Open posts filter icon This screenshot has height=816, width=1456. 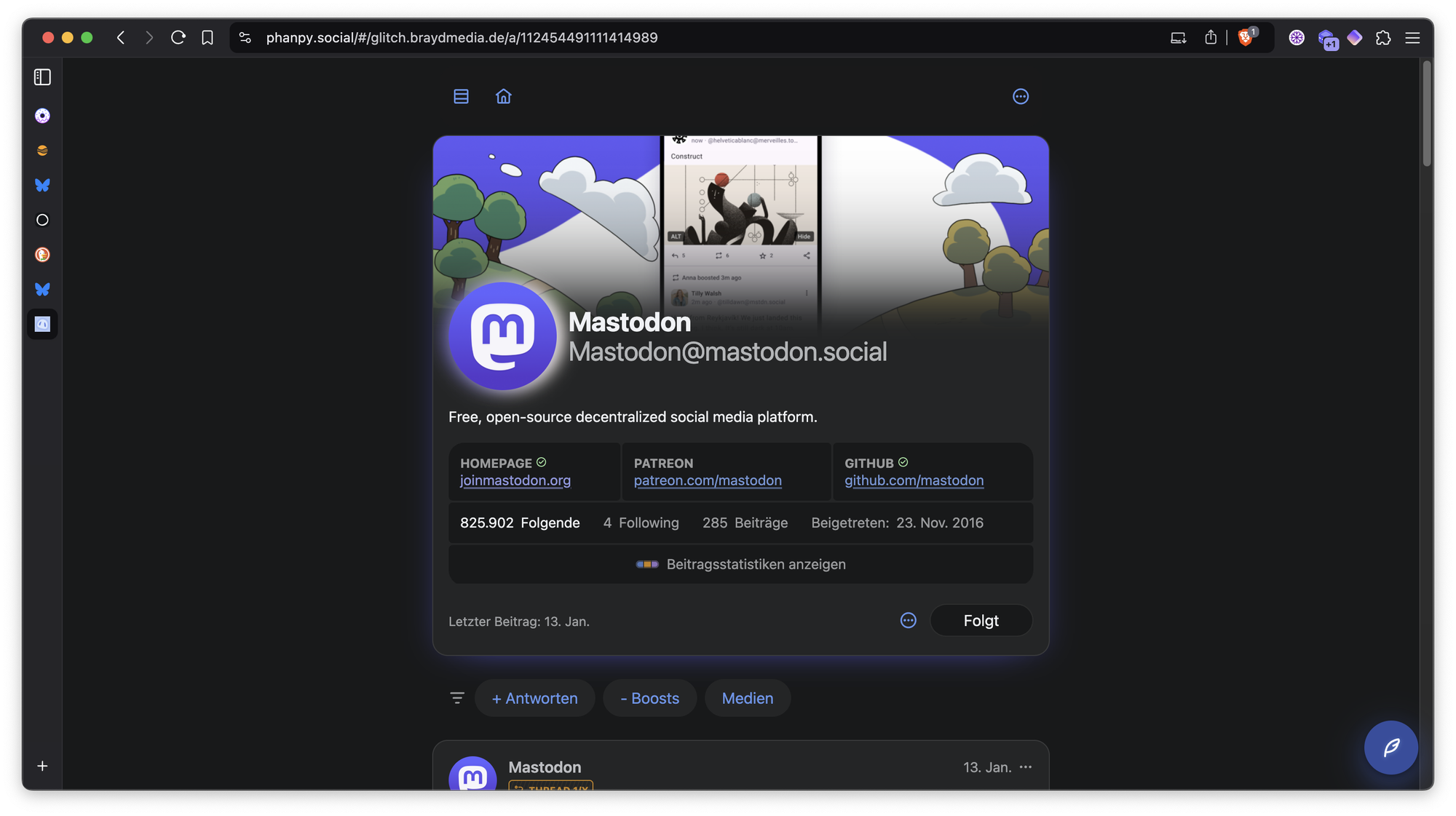click(457, 698)
